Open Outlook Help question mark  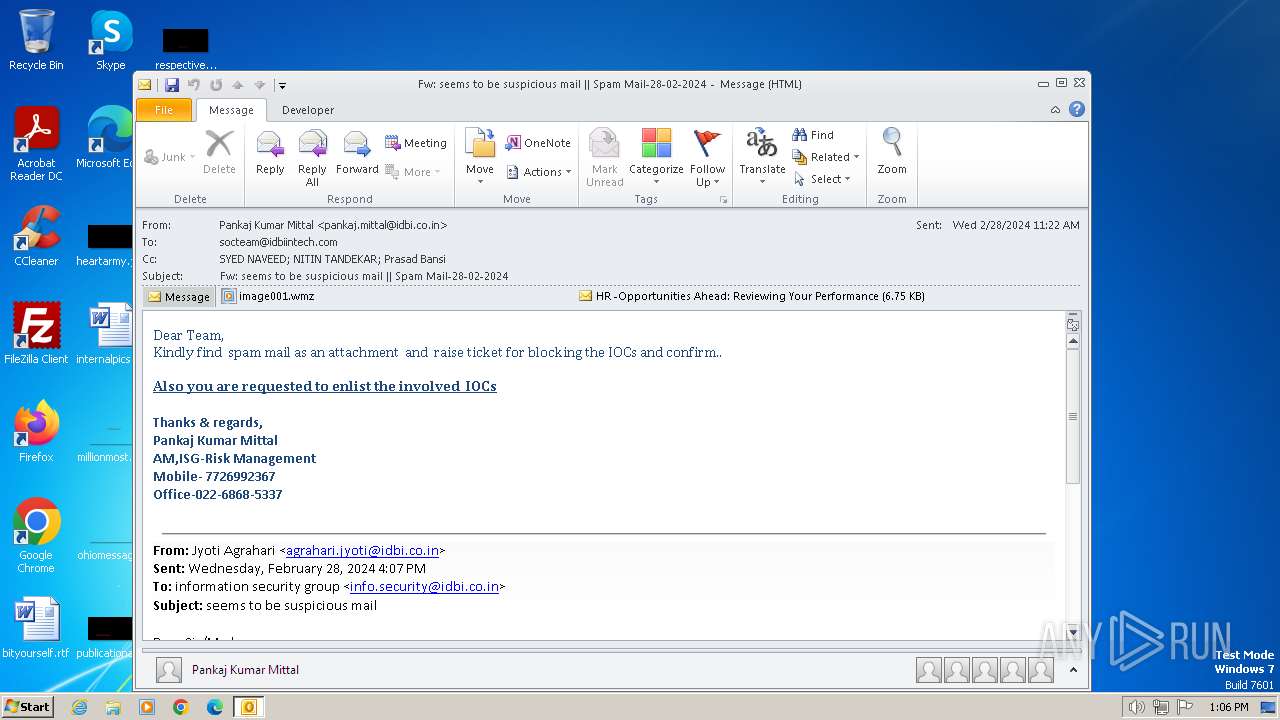[x=1077, y=110]
